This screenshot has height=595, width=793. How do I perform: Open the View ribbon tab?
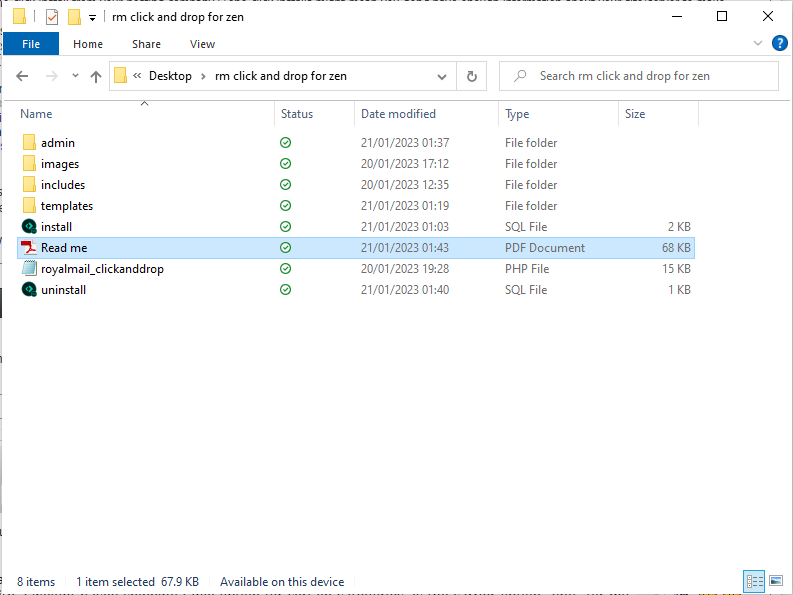click(202, 44)
